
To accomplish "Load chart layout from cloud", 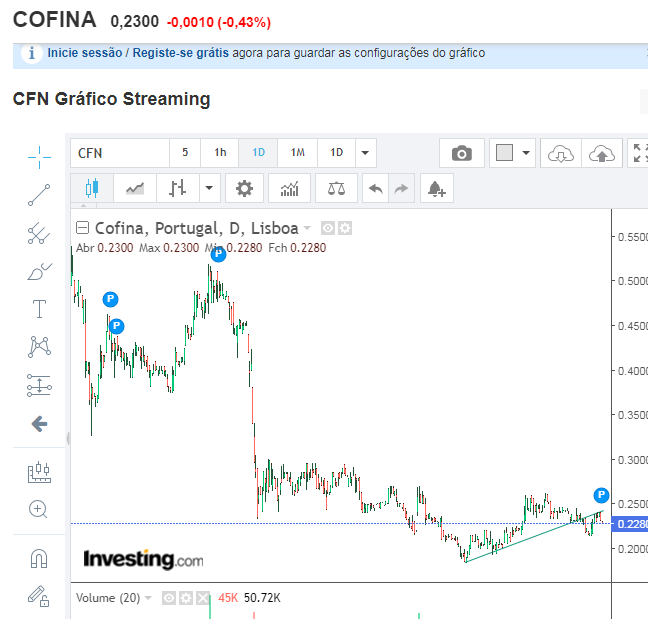I will point(561,153).
